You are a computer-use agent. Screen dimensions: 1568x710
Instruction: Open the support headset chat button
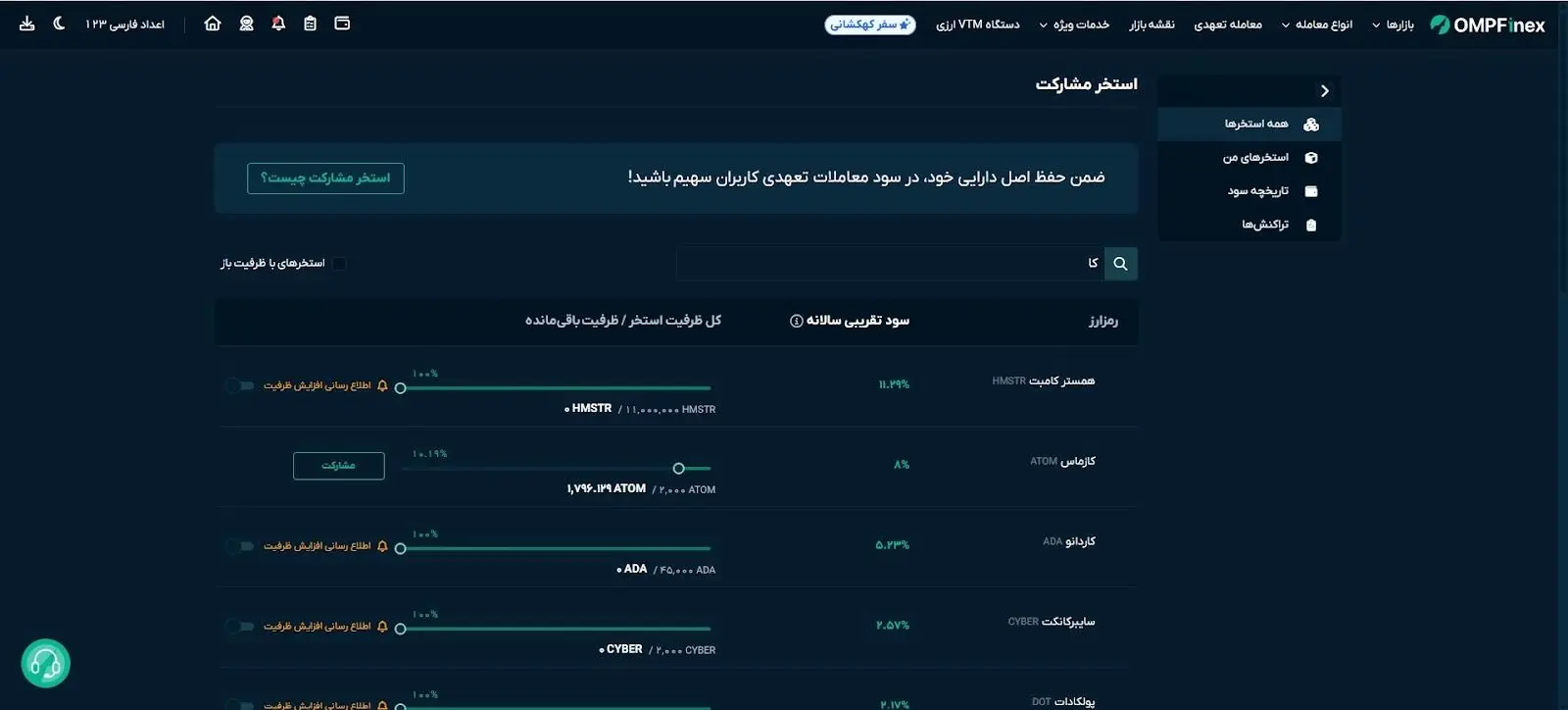[x=45, y=664]
